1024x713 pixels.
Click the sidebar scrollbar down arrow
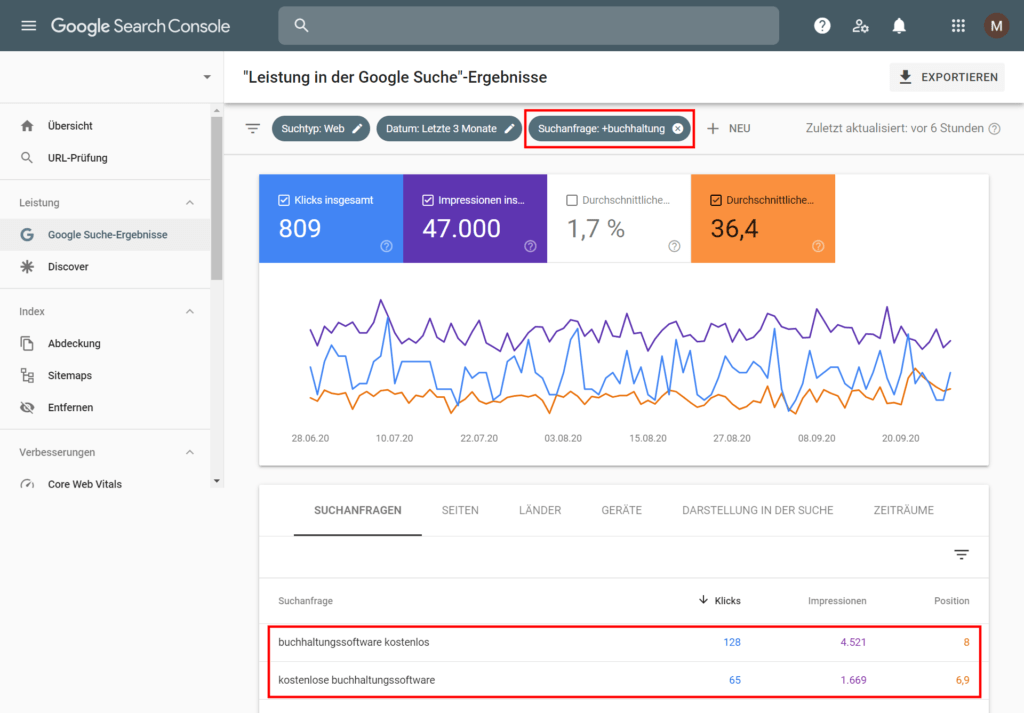pos(217,481)
